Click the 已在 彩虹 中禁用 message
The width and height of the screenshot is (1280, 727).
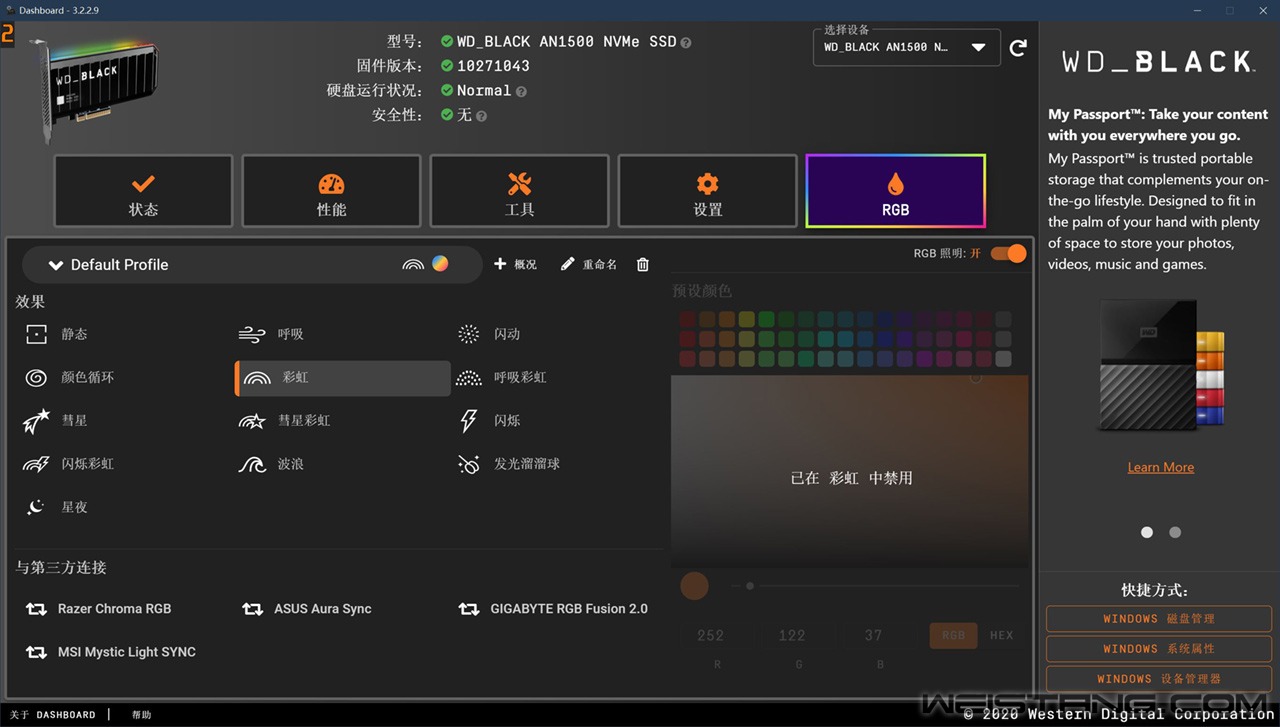(x=851, y=478)
